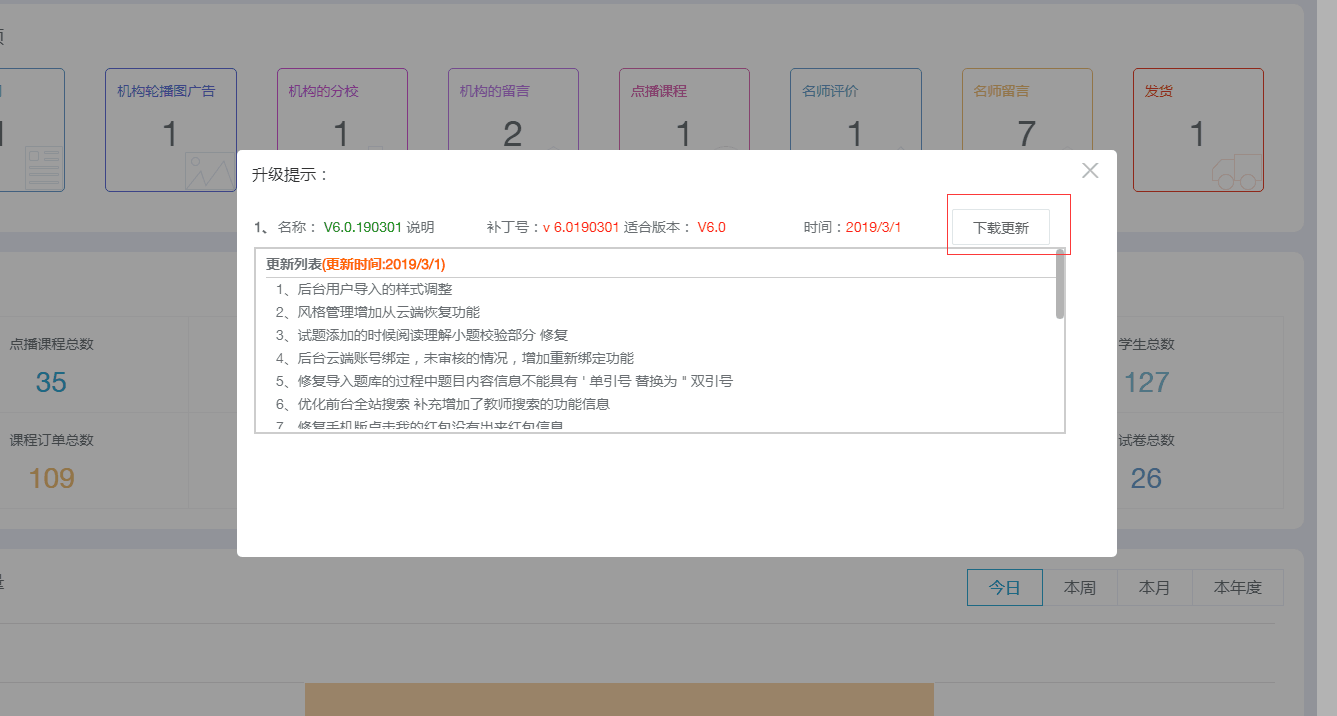Click the 试卷总数 value 26
The image size is (1337, 716).
[x=1146, y=478]
